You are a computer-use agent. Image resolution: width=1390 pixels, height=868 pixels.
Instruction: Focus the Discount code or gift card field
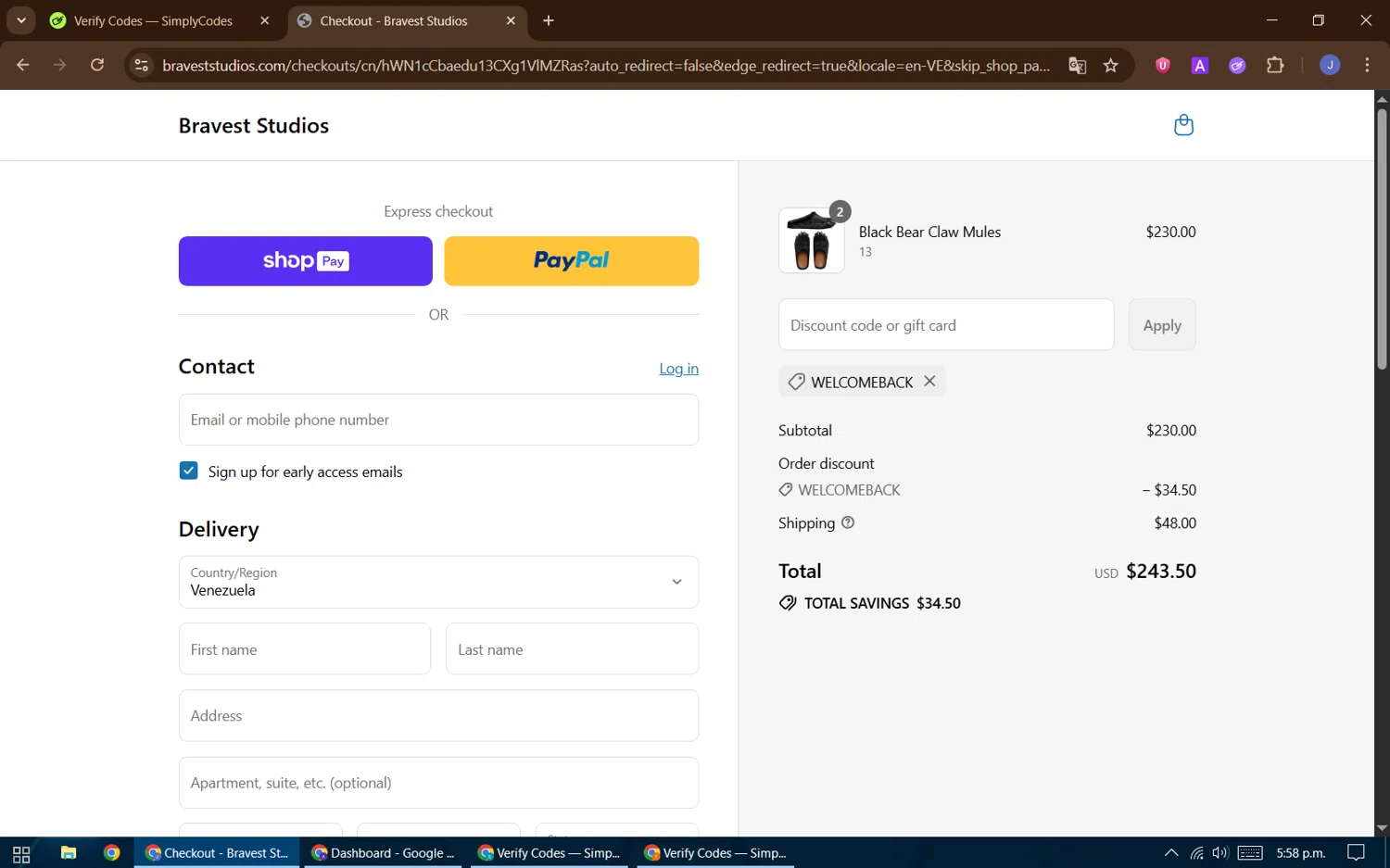[x=946, y=325]
